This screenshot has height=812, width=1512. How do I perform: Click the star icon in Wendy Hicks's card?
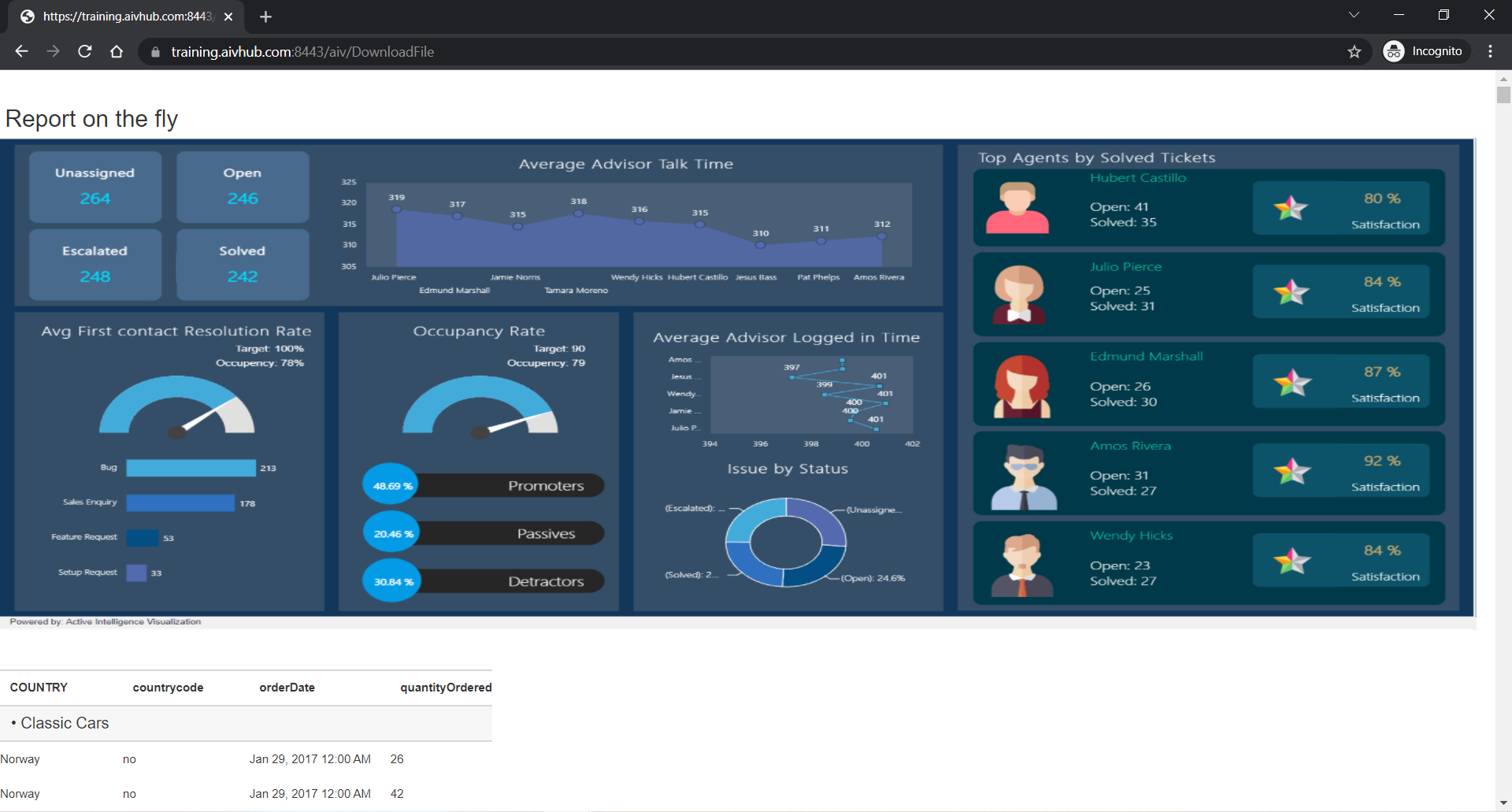1292,562
